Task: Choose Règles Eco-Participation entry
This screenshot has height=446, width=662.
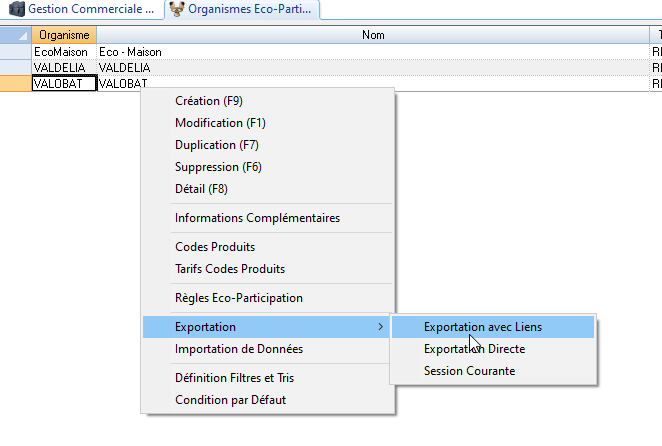Action: pos(238,298)
